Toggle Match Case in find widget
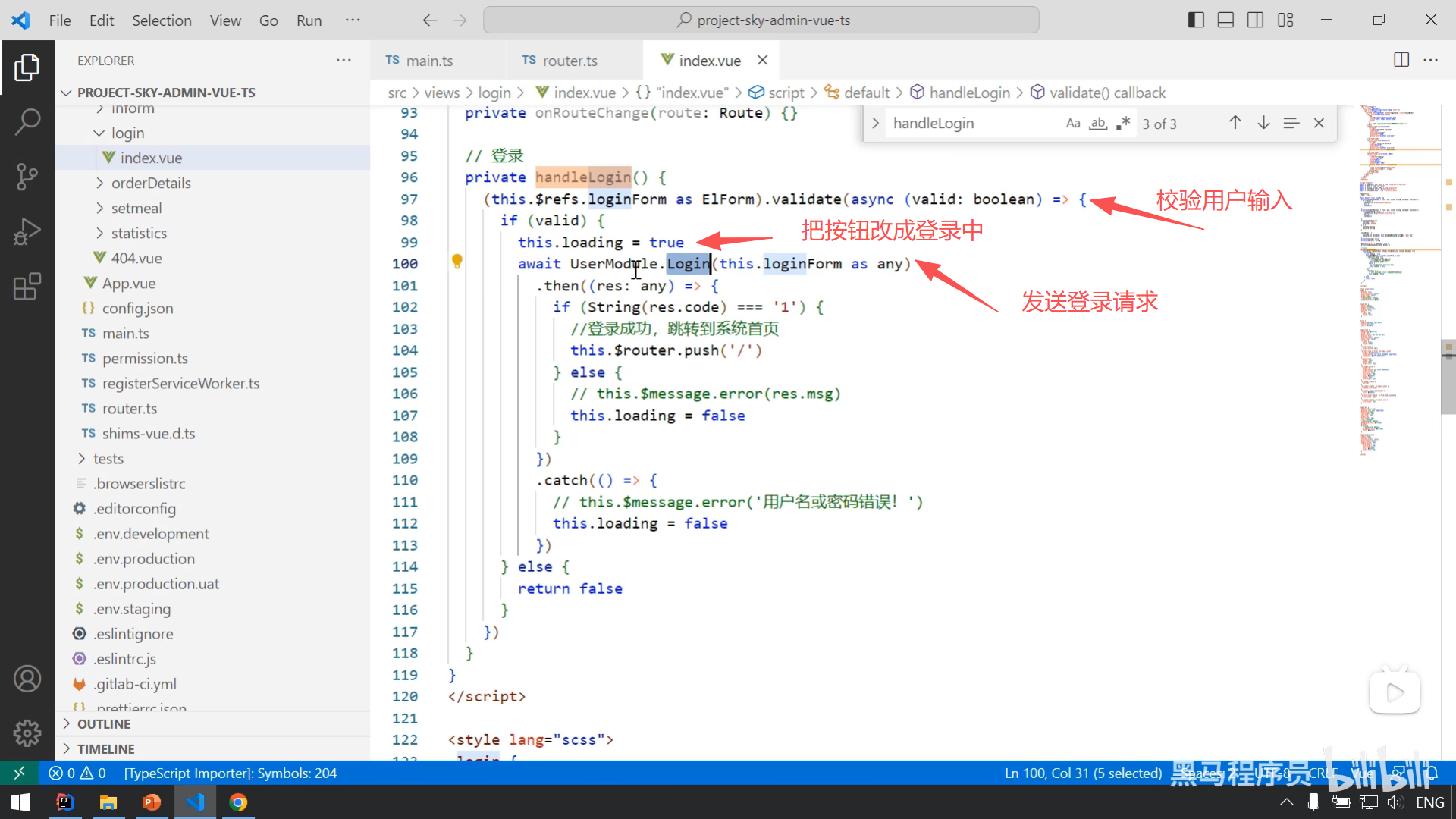This screenshot has height=819, width=1456. pyautogui.click(x=1072, y=123)
